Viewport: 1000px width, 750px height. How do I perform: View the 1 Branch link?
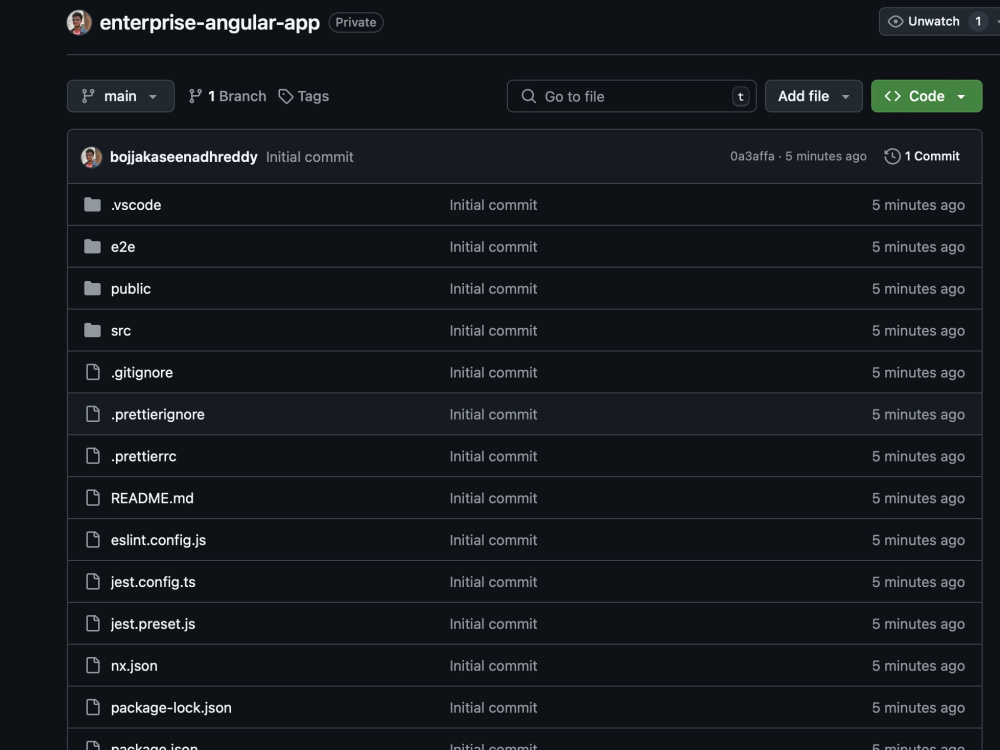tap(228, 96)
